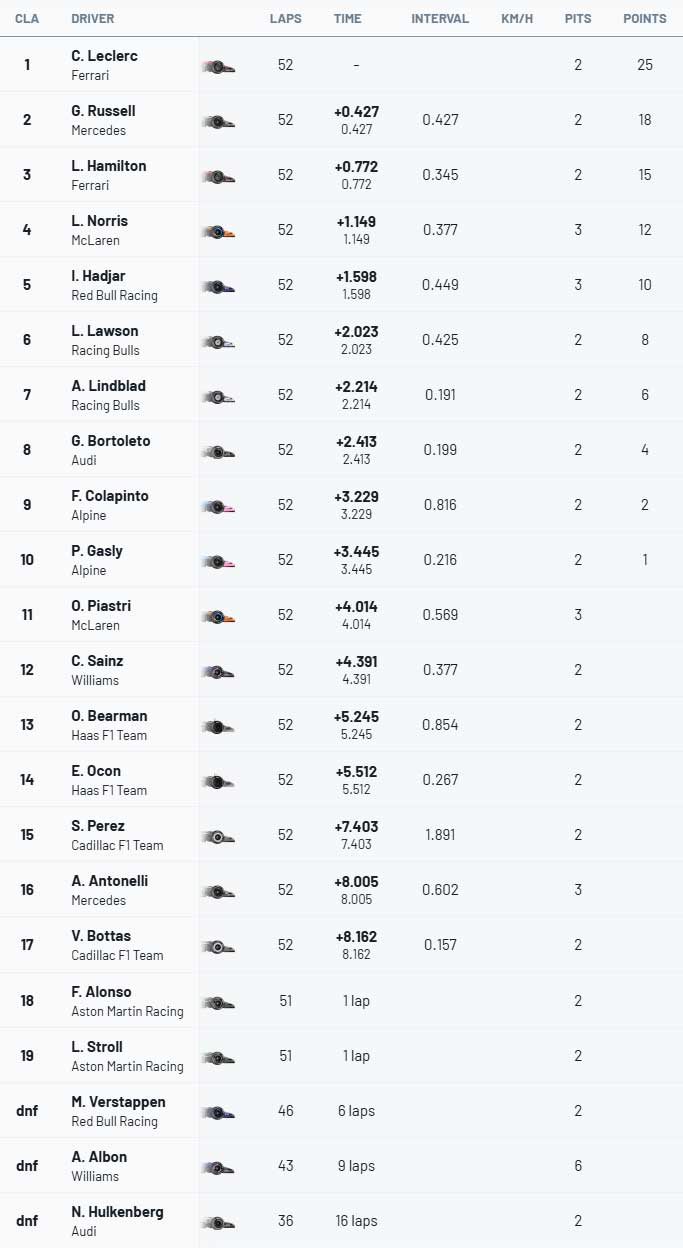683x1248 pixels.
Task: Click the O. Piastri row in position 11
Action: coord(341,615)
